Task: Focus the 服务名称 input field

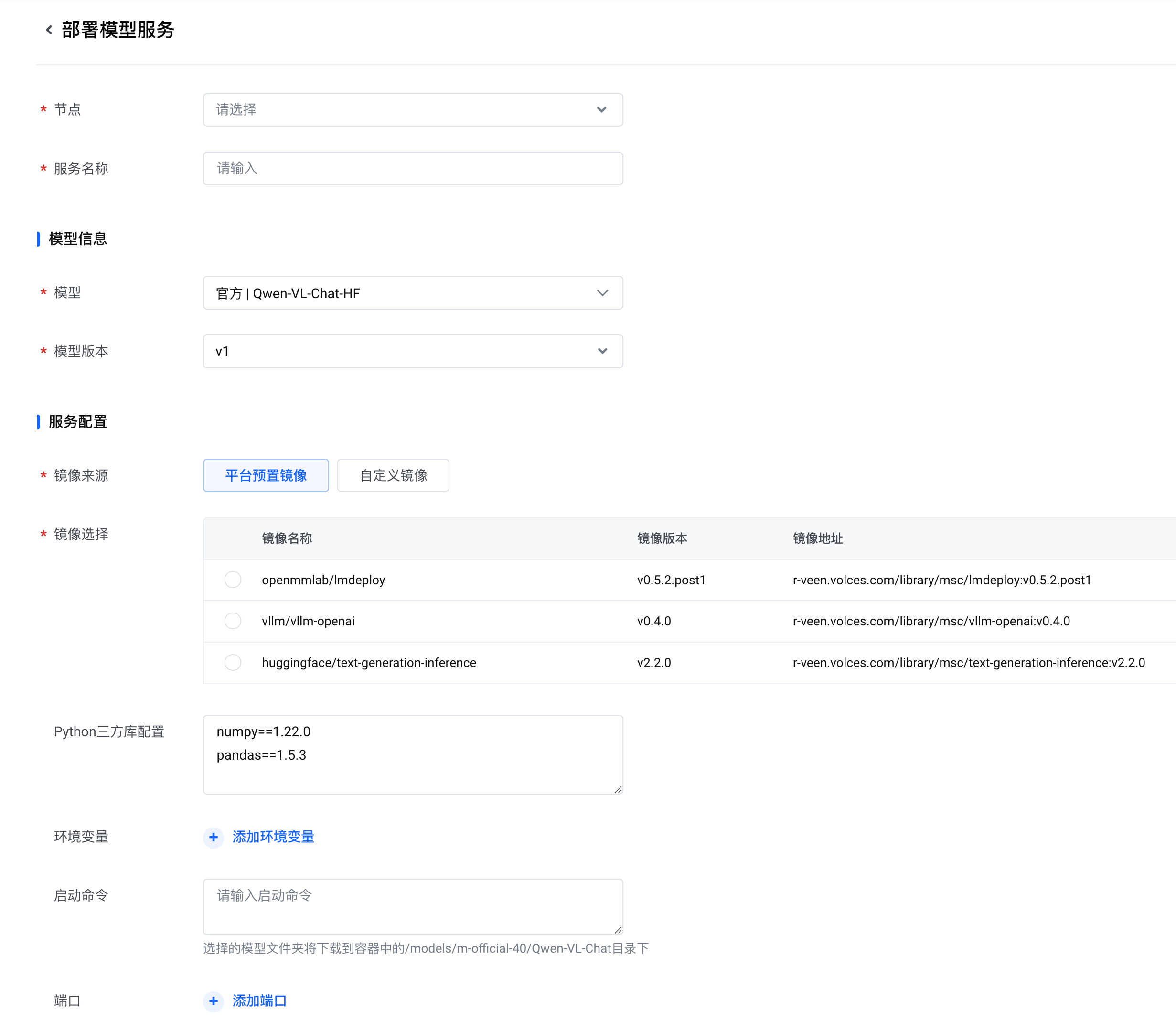Action: 413,169
